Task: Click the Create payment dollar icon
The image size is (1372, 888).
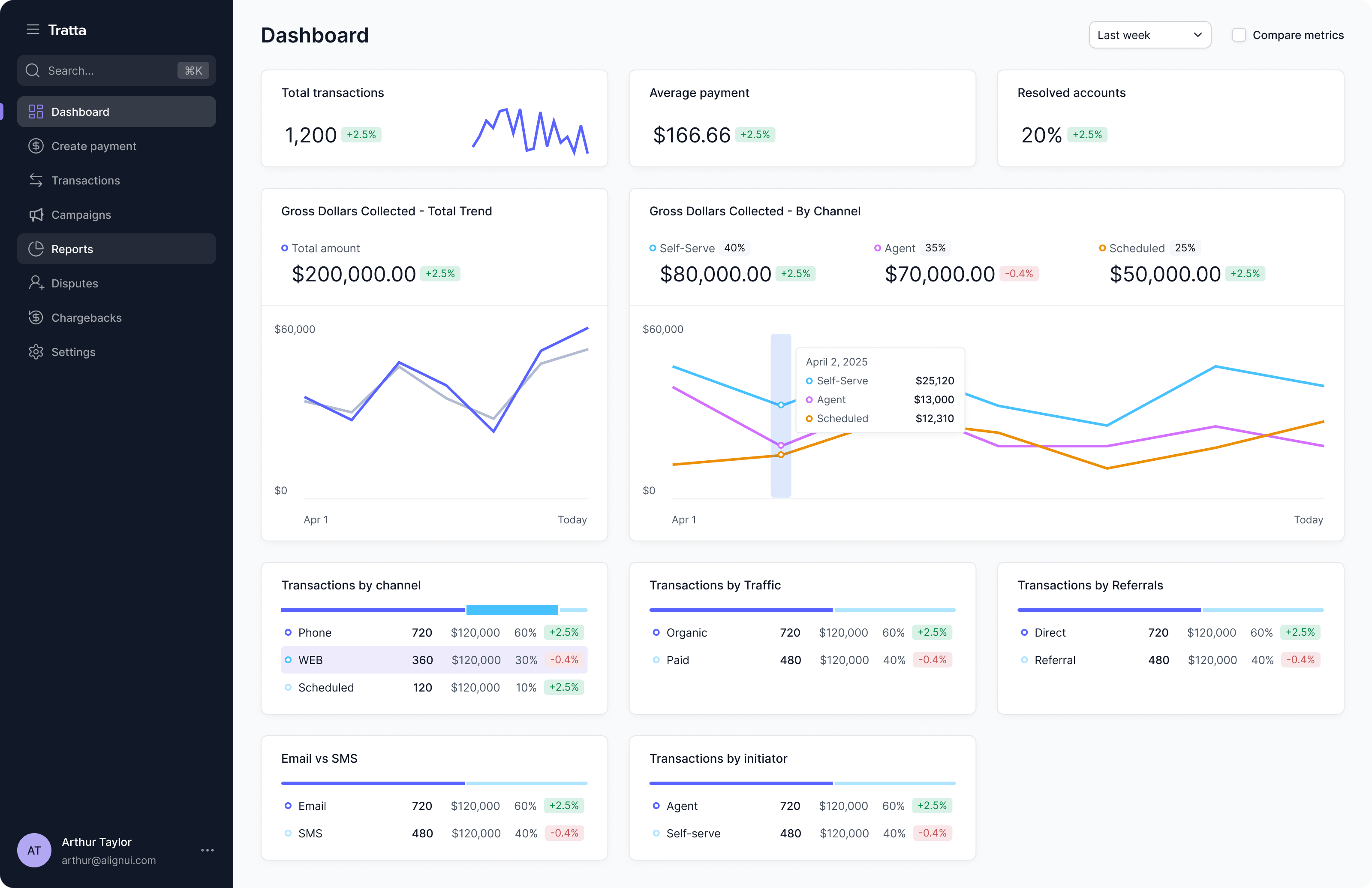Action: tap(36, 146)
